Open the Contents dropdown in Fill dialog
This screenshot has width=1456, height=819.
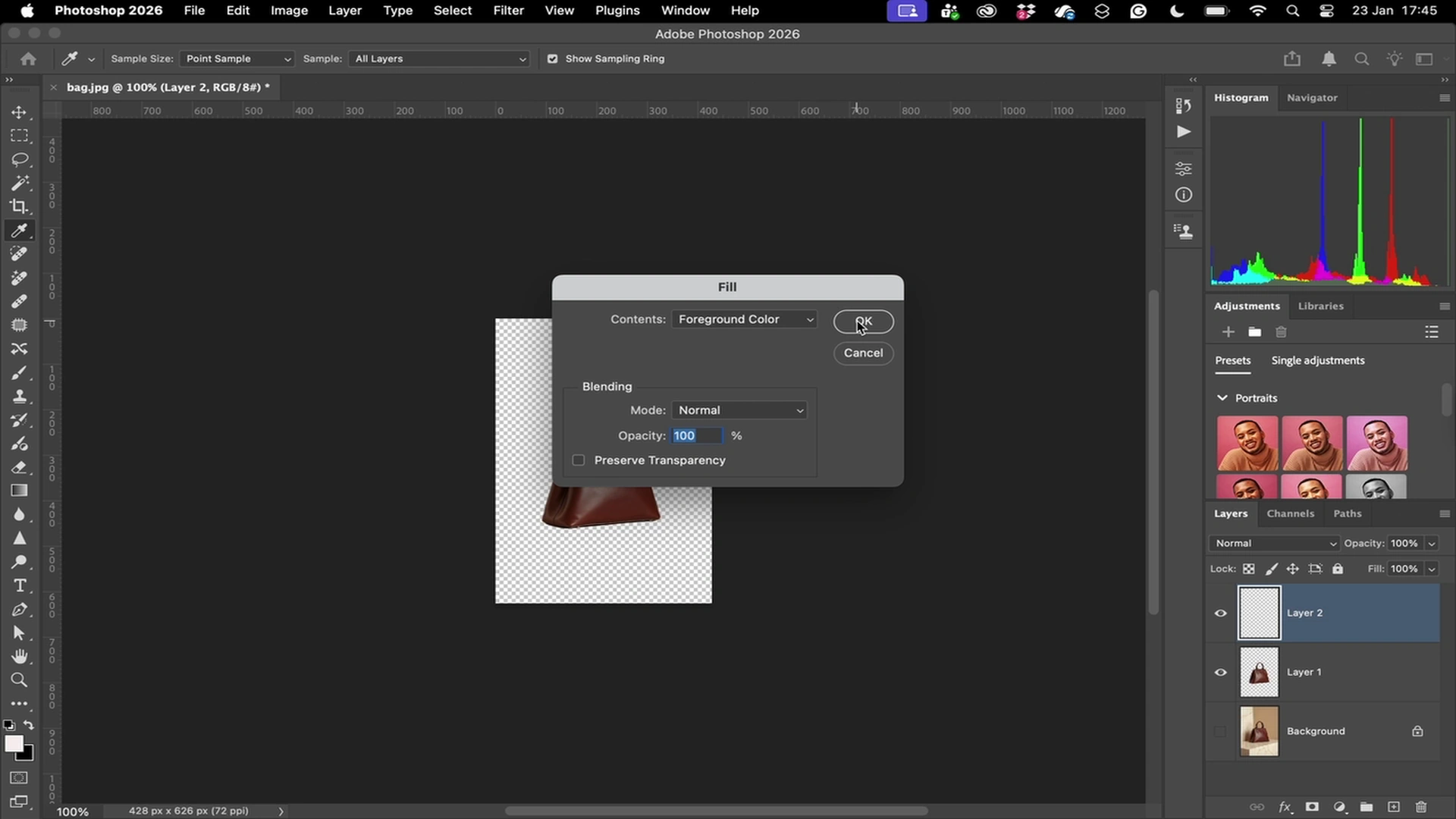point(744,319)
